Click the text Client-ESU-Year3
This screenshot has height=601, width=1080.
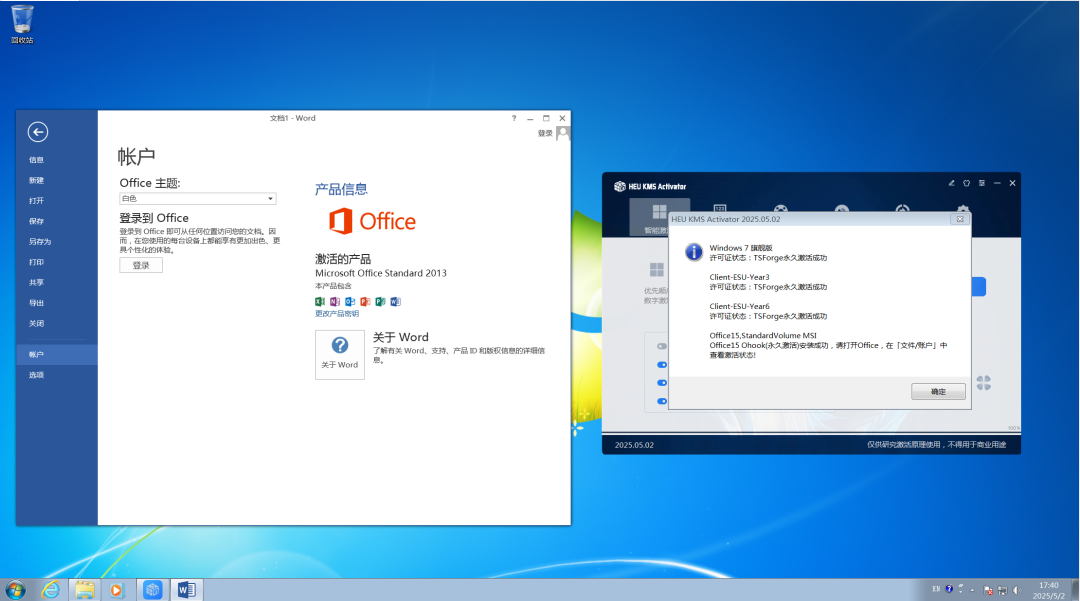740,277
